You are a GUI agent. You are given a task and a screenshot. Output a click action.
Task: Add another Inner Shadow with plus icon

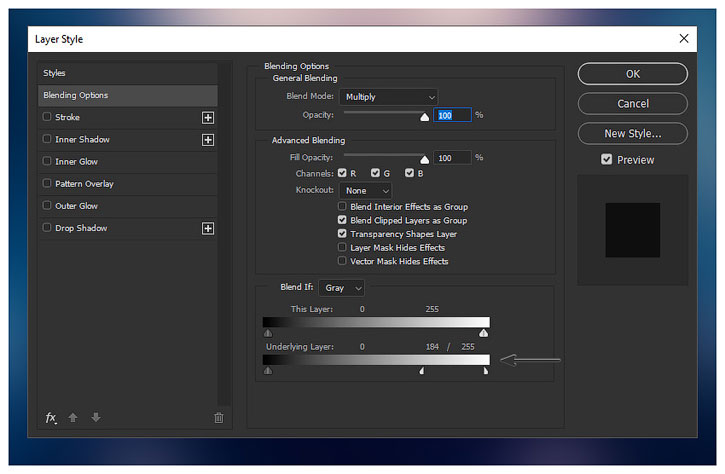pyautogui.click(x=208, y=140)
